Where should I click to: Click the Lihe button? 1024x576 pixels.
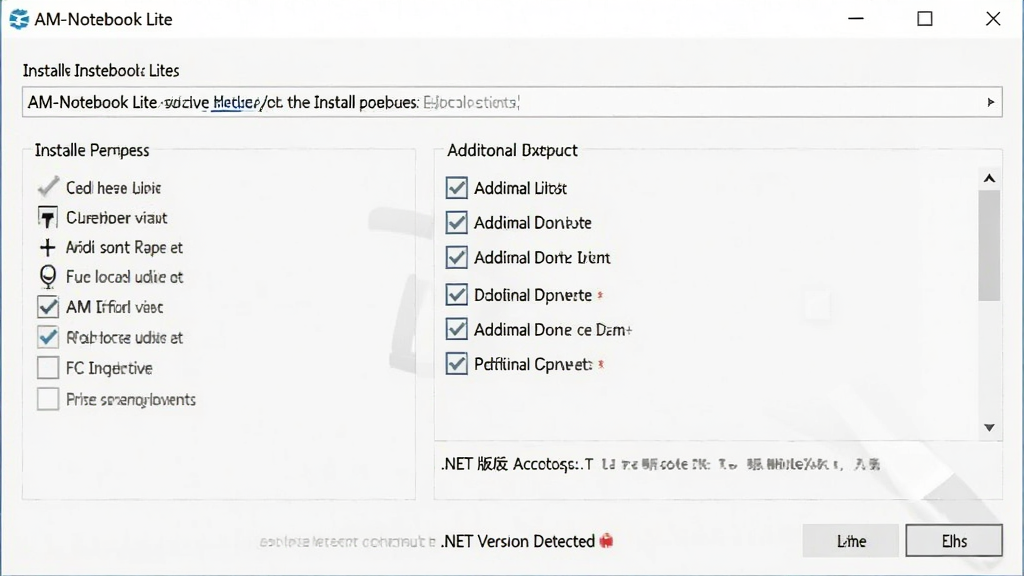click(851, 541)
